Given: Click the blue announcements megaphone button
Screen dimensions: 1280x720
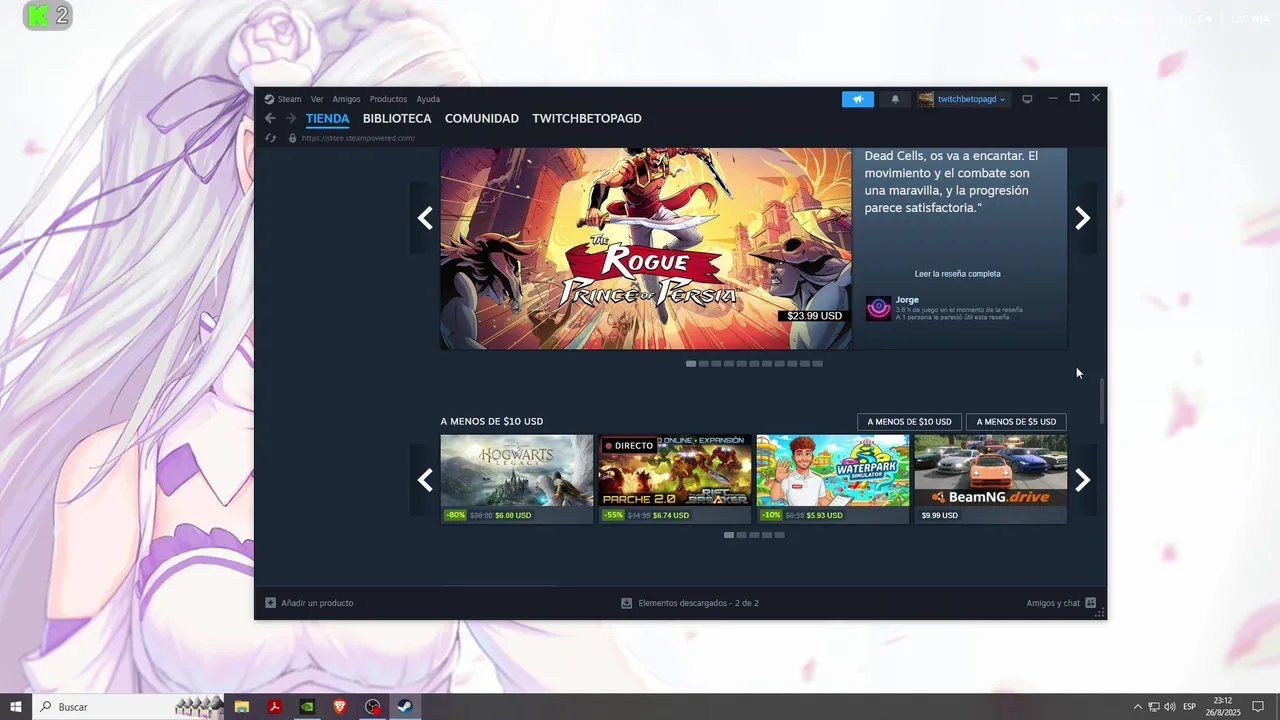Looking at the screenshot, I should point(857,99).
